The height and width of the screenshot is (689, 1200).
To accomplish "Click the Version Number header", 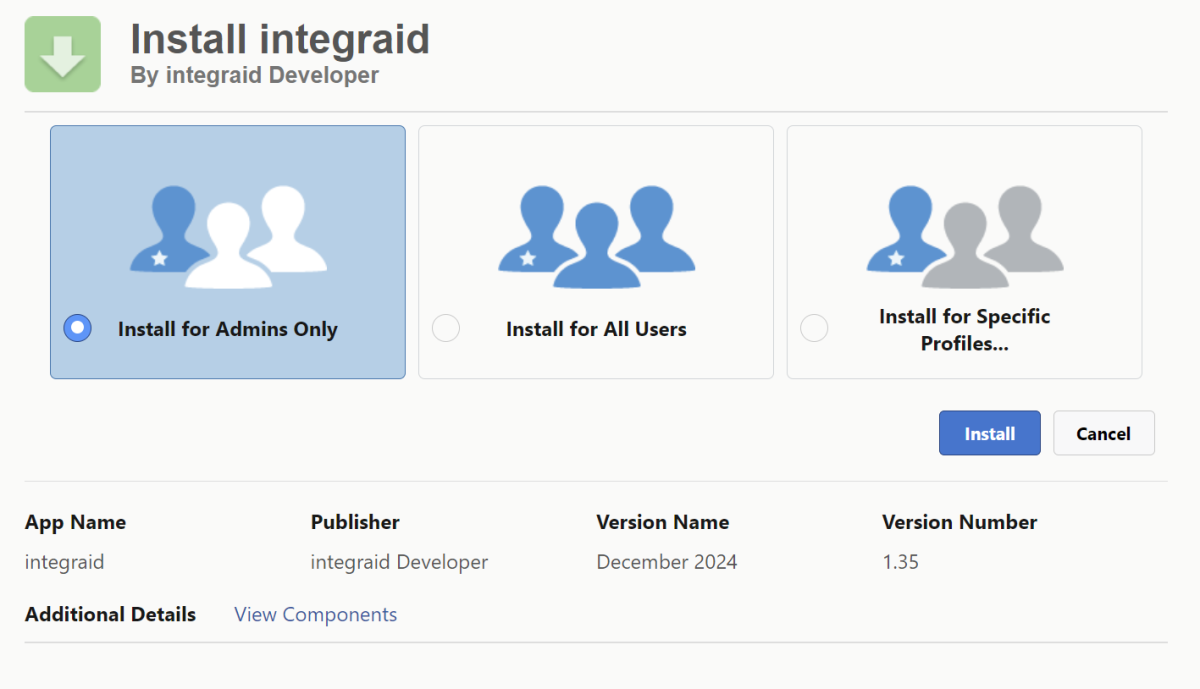I will pyautogui.click(x=960, y=522).
